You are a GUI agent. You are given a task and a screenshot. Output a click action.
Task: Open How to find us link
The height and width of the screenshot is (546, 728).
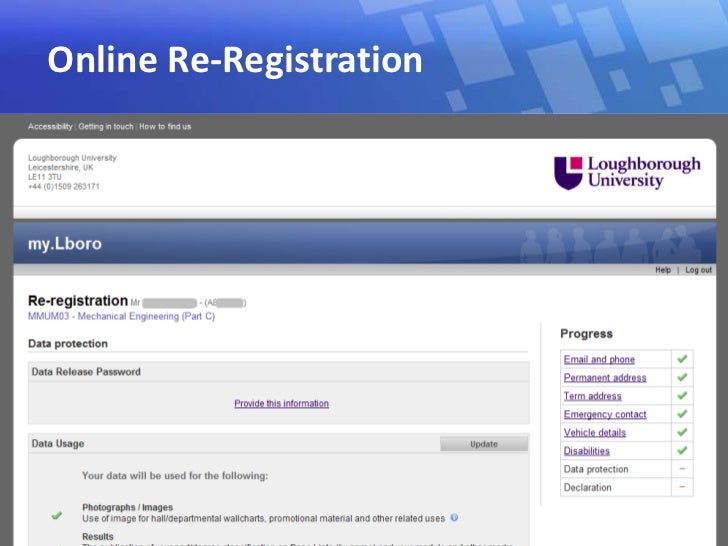point(165,126)
